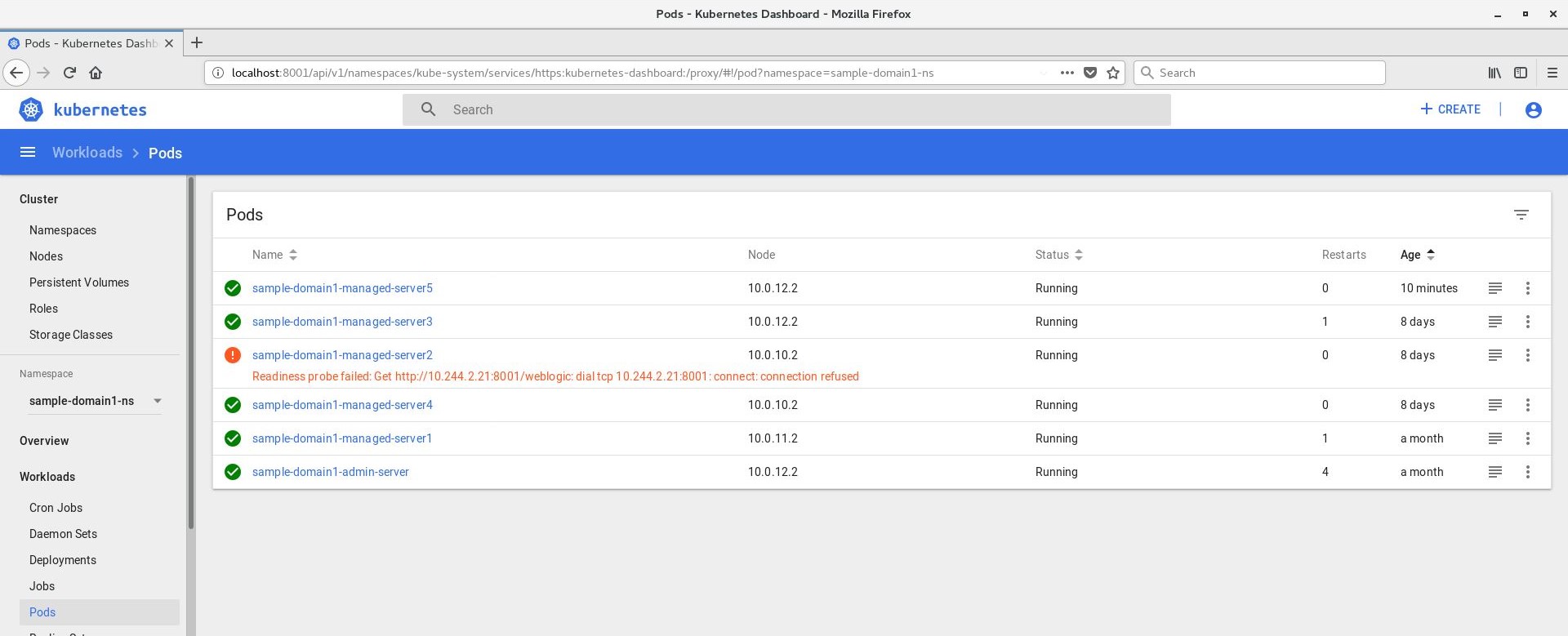
Task: Toggle the Age column sort order
Action: [x=1417, y=255]
